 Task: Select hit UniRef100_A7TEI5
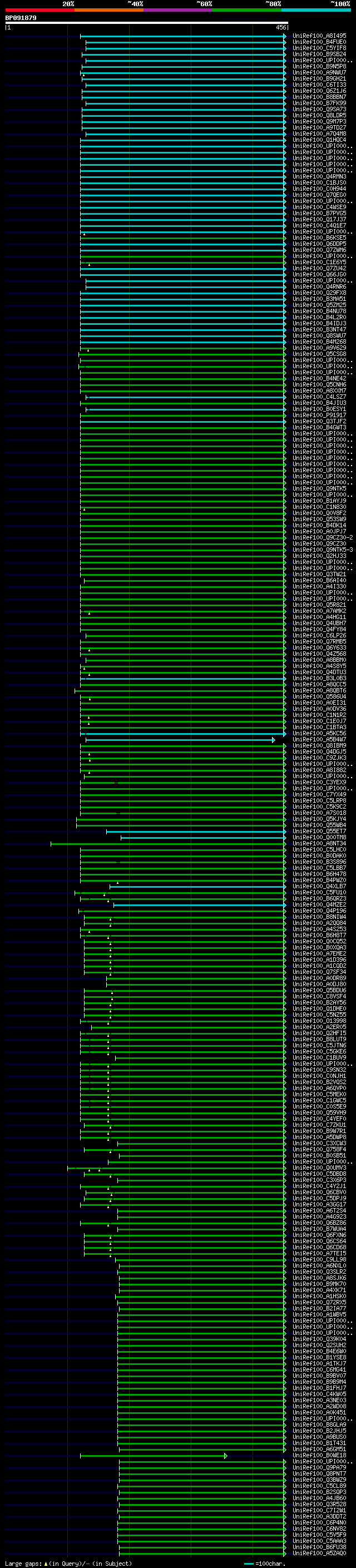(319, 1253)
